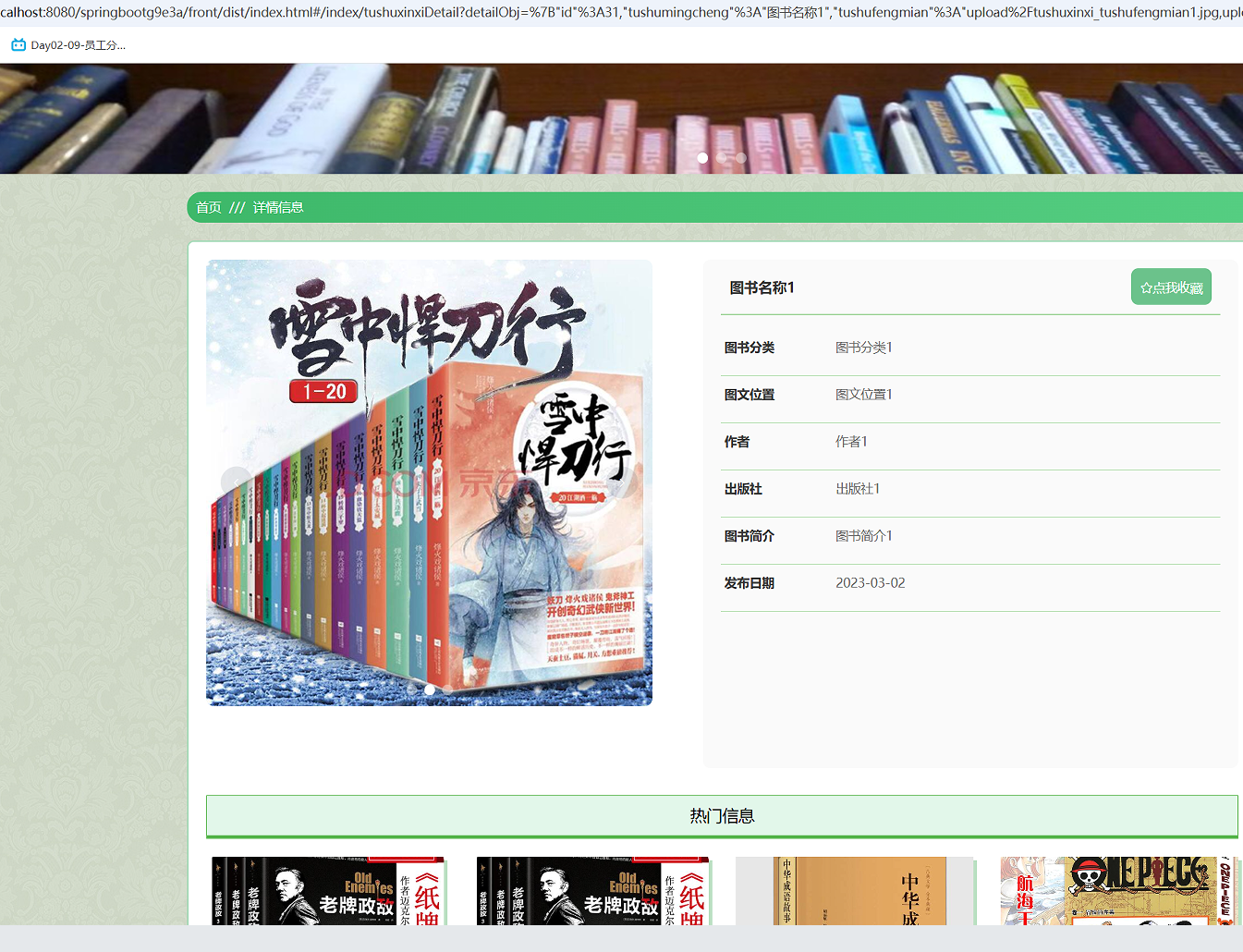
Task: Click the value 图书简介1
Action: [864, 536]
